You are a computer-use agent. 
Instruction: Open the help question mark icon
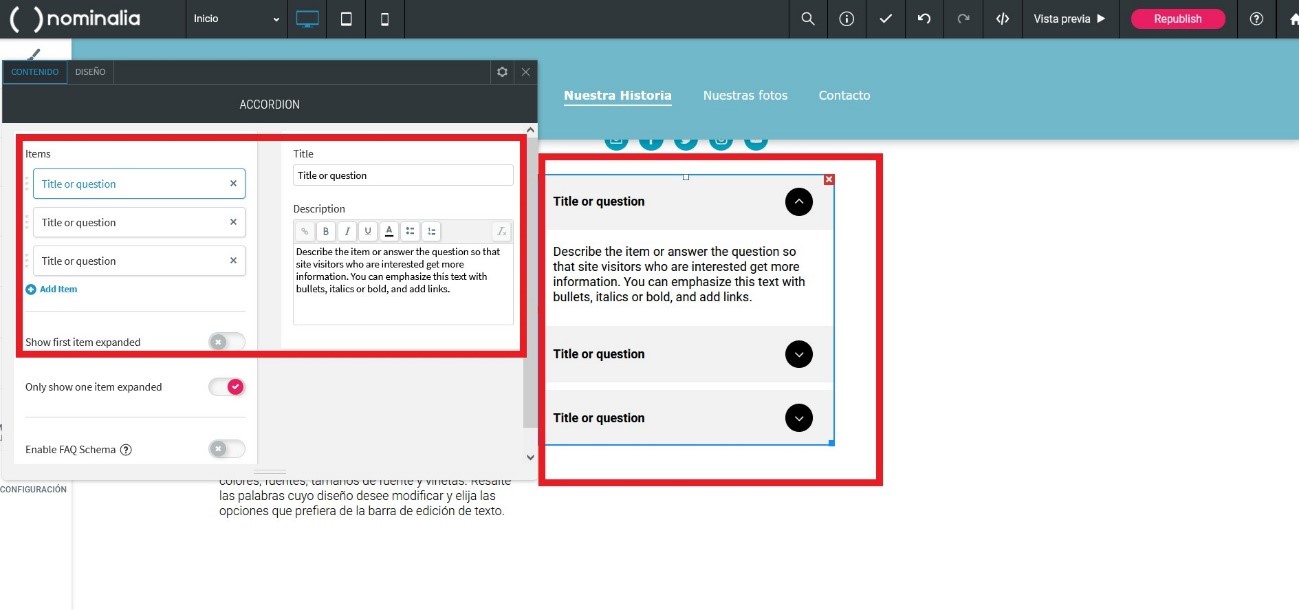1257,19
